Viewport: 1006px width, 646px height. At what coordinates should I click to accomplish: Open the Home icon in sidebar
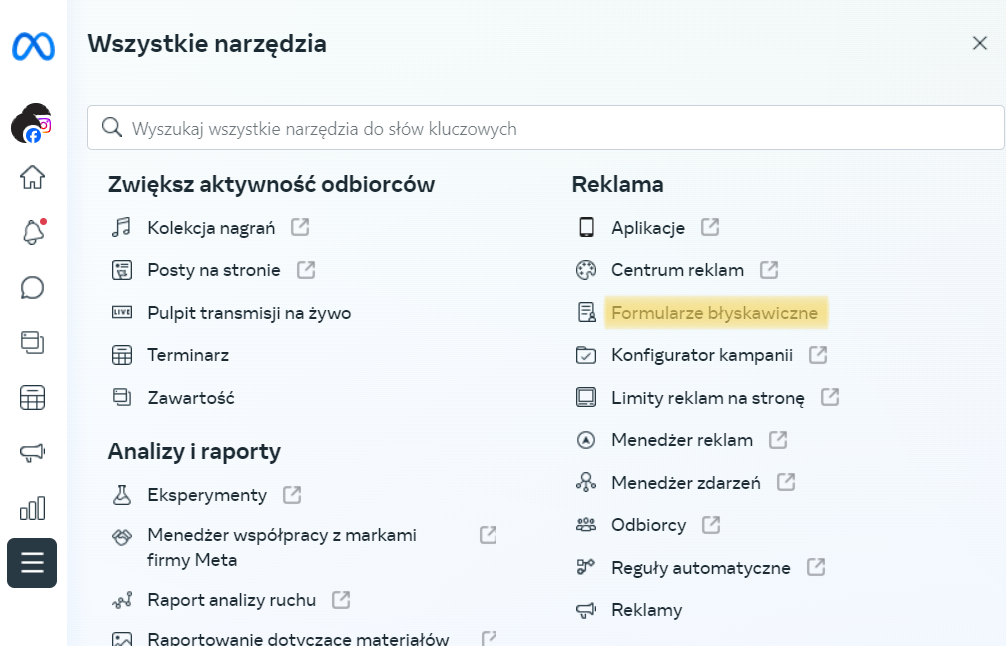tap(33, 178)
